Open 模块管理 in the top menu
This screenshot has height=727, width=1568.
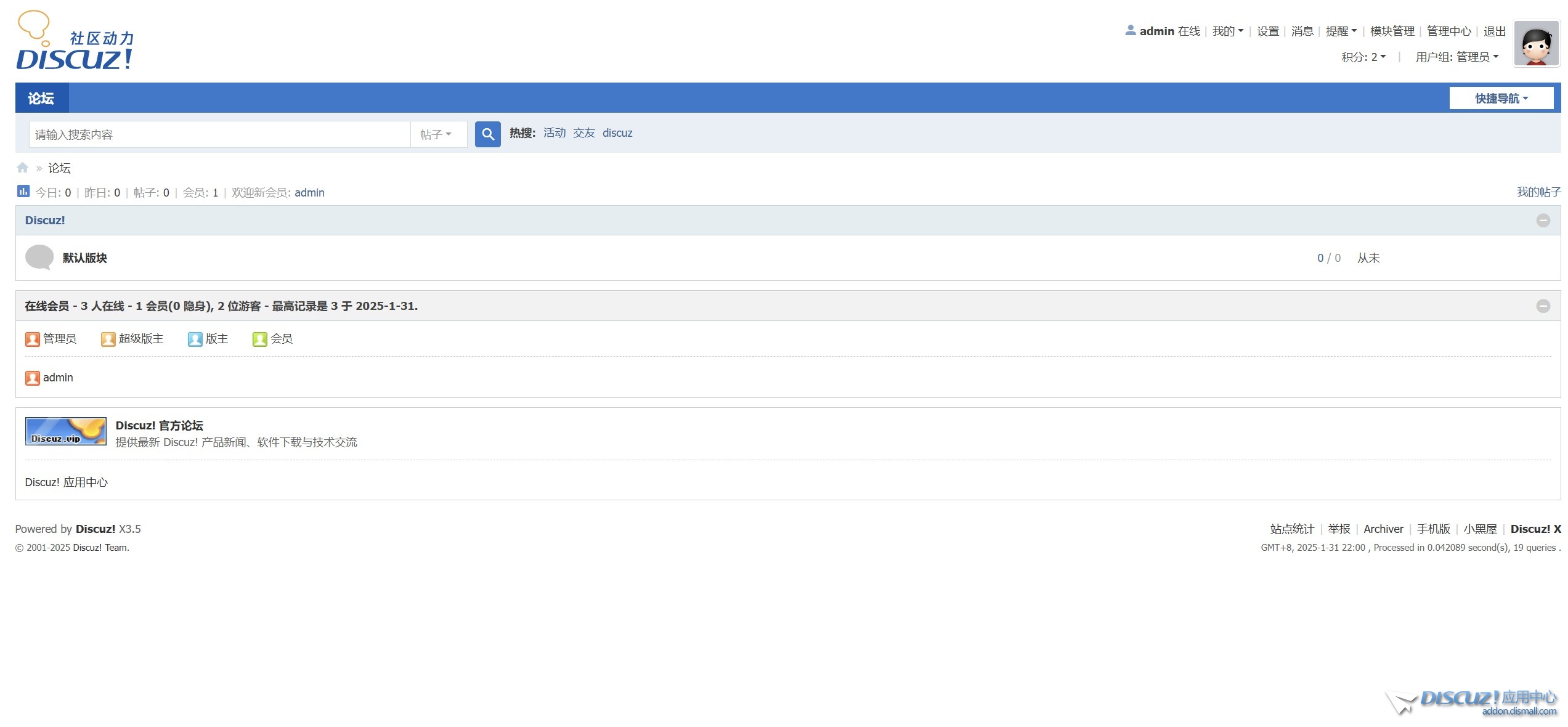(x=1392, y=31)
